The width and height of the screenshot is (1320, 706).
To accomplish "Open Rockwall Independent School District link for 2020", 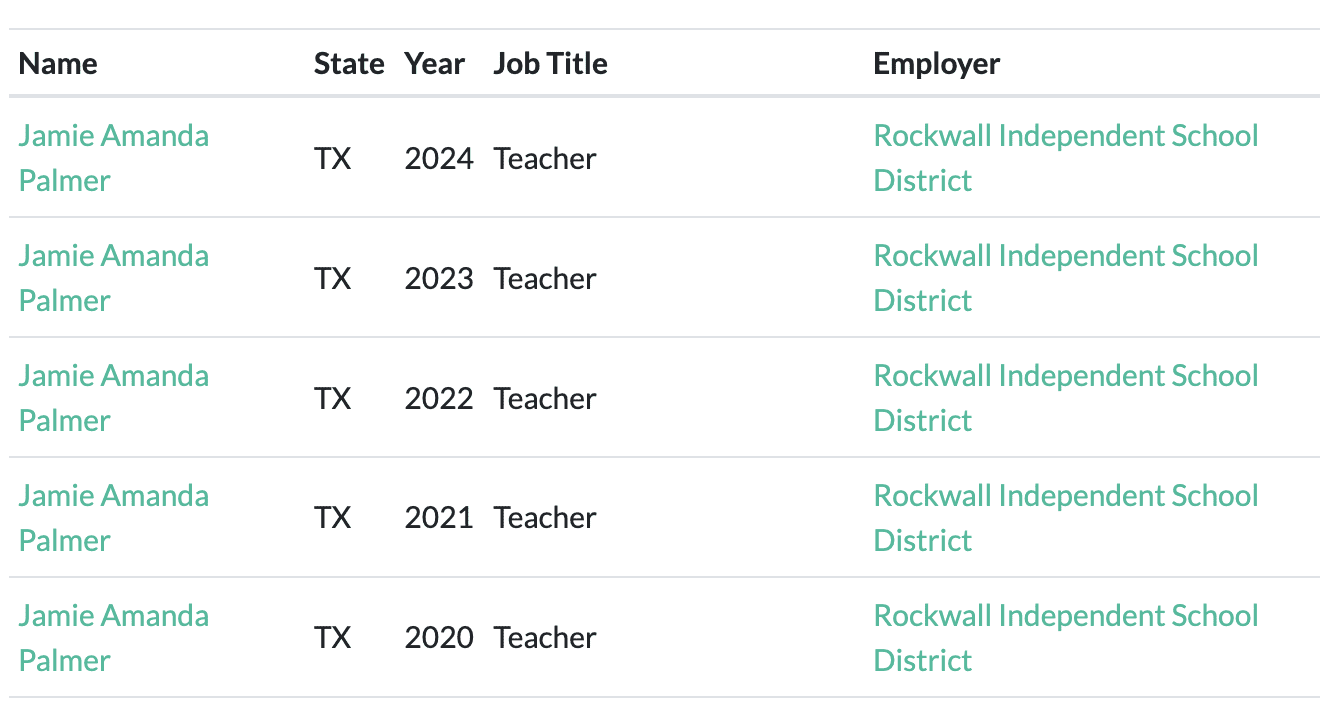I will (1066, 638).
